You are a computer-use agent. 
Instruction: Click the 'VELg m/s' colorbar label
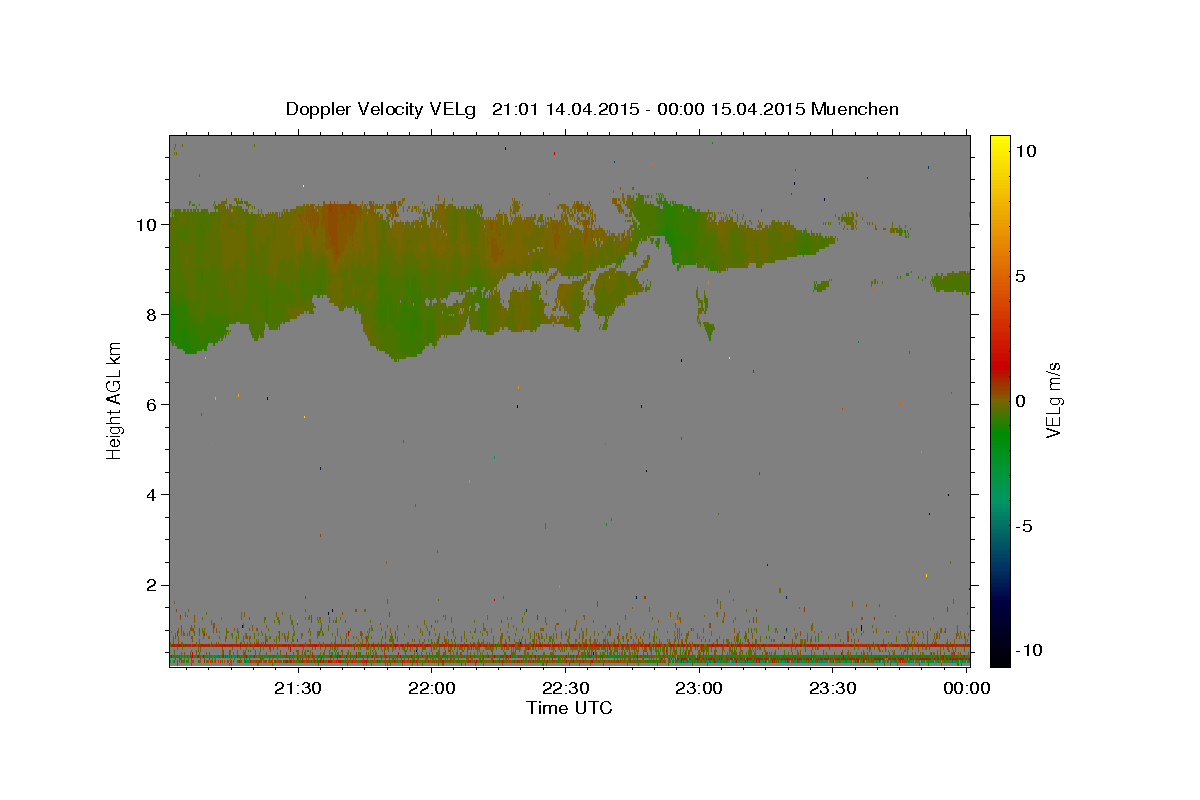click(x=1052, y=400)
